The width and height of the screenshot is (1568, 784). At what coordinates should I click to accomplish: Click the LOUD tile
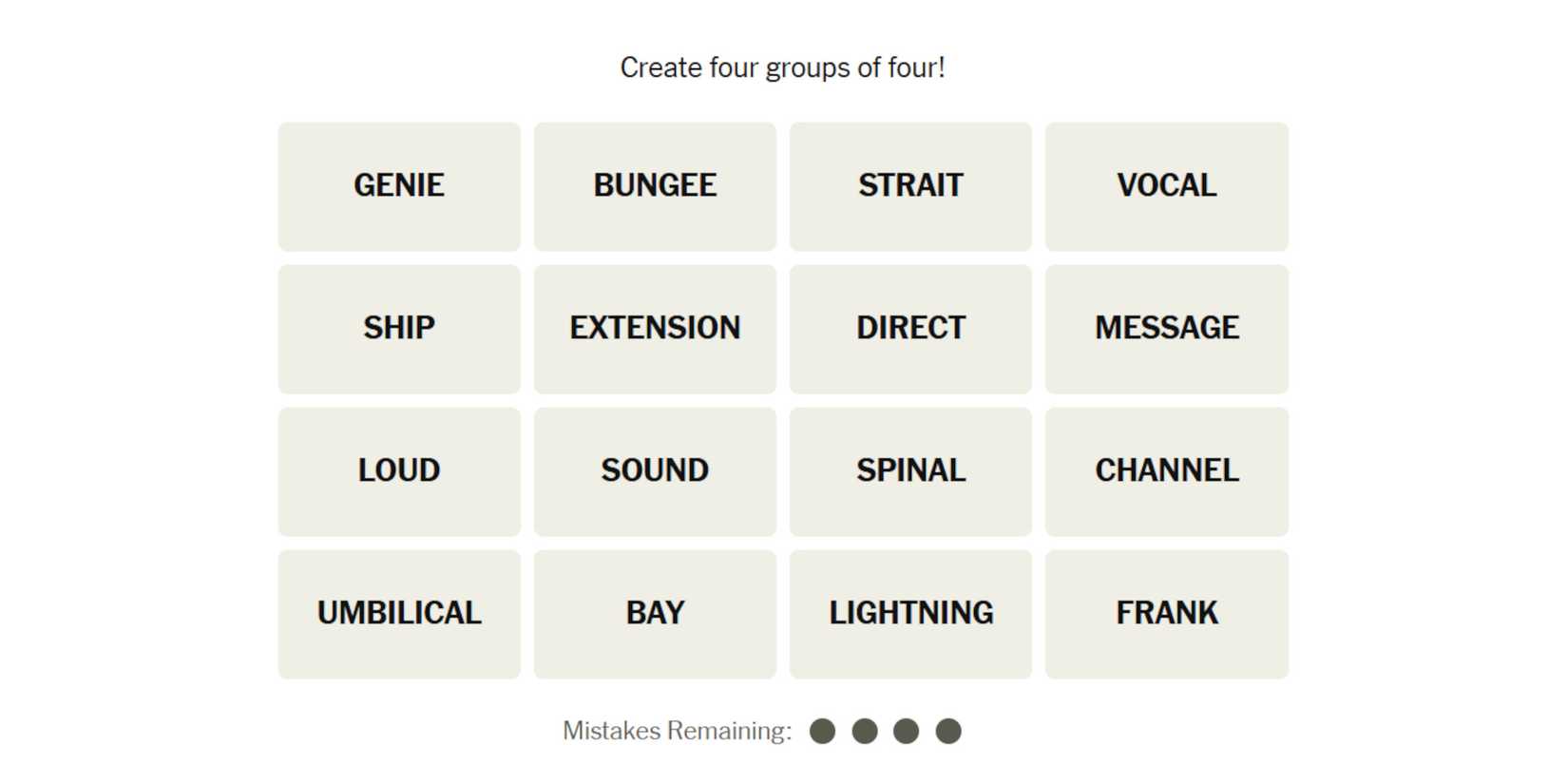[399, 471]
